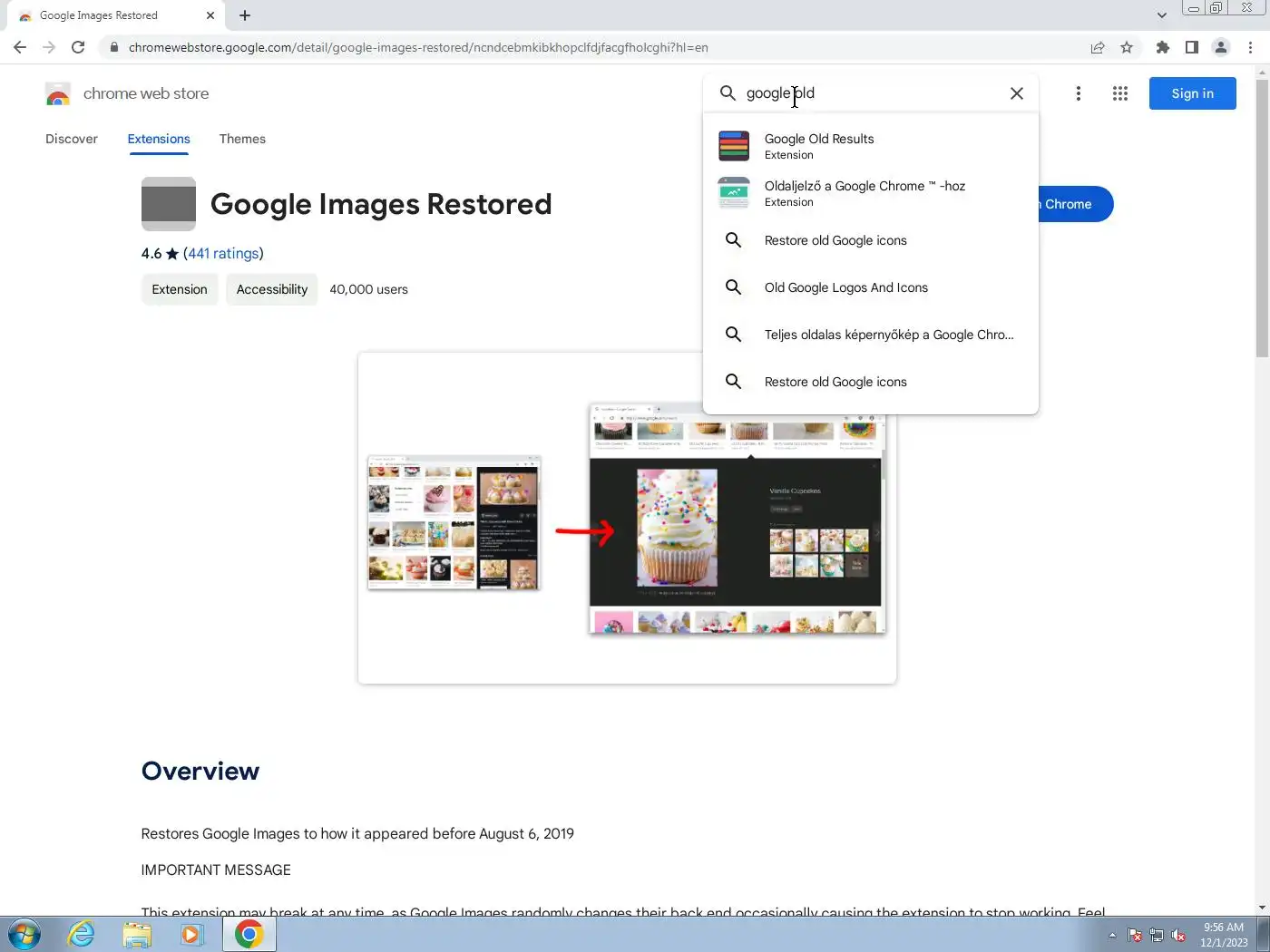Click the browser back arrow
This screenshot has width=1270, height=952.
pyautogui.click(x=20, y=47)
